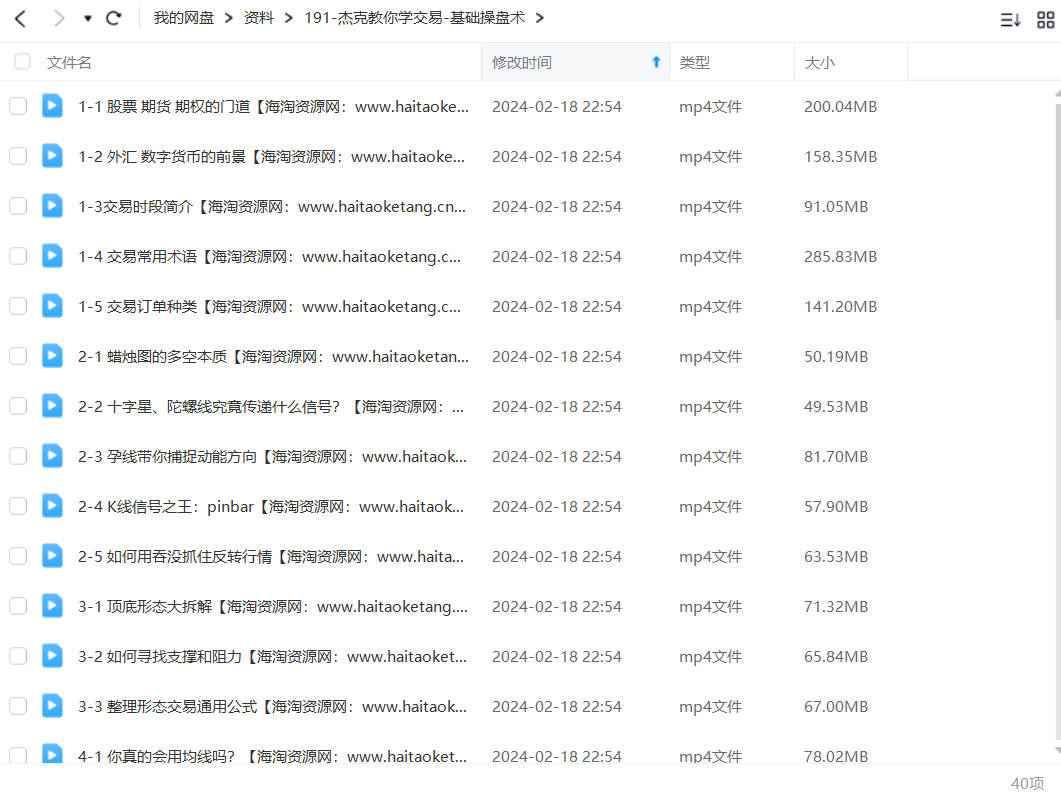1061x797 pixels.
Task: Go forward with the right arrow
Action: (x=59, y=18)
